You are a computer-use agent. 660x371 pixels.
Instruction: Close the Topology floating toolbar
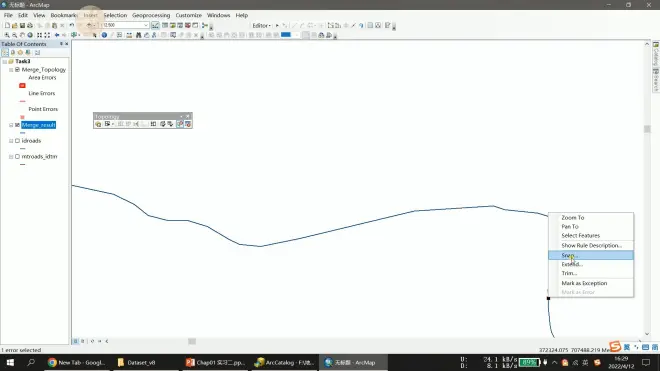(x=188, y=117)
